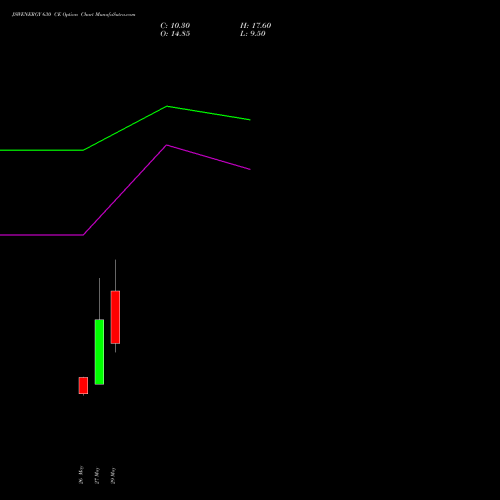Click the 29 May date axis label
Screen dimensions: 500x500
(x=113, y=475)
